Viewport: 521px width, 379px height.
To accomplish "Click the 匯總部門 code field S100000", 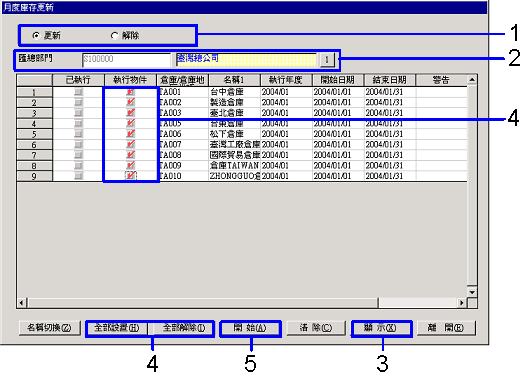I will point(127,59).
